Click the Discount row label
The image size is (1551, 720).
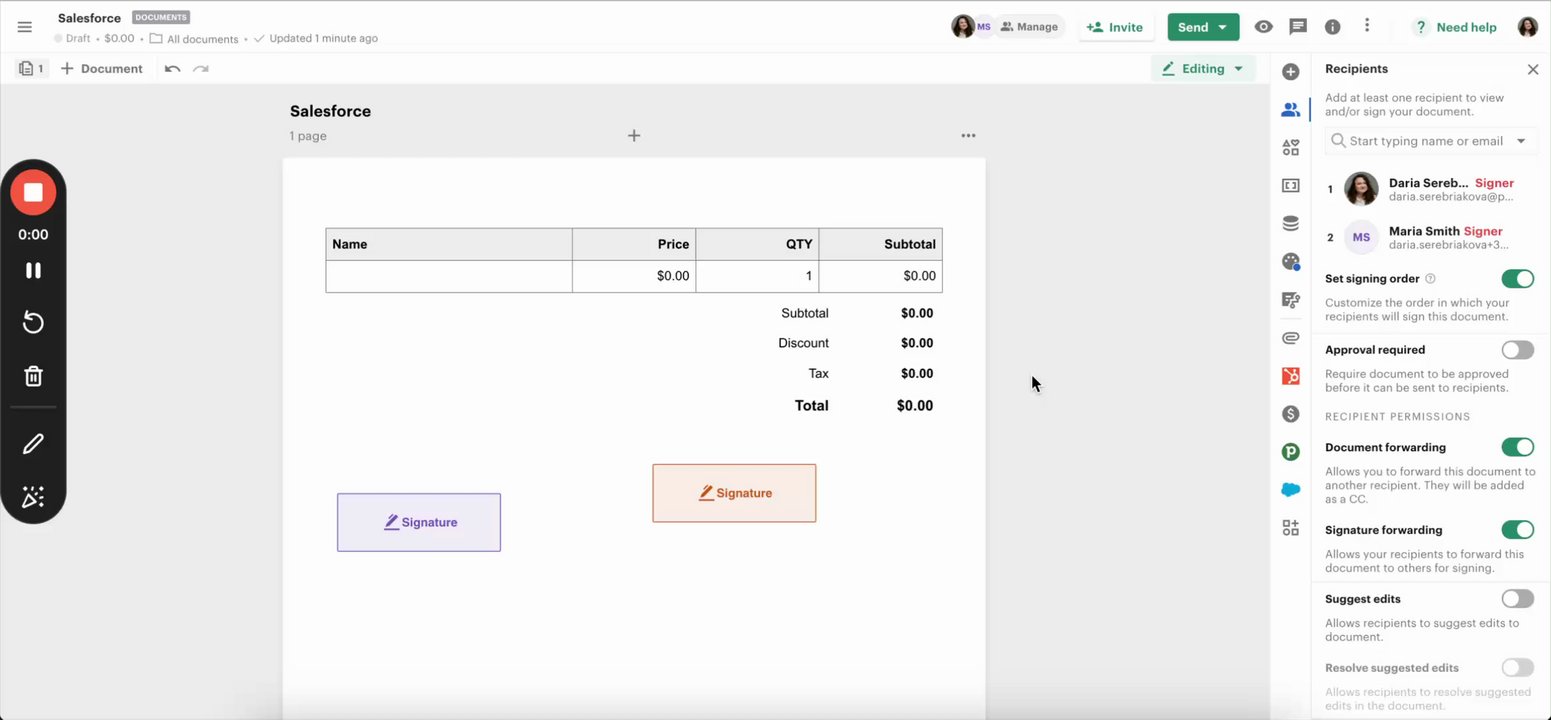click(x=803, y=343)
